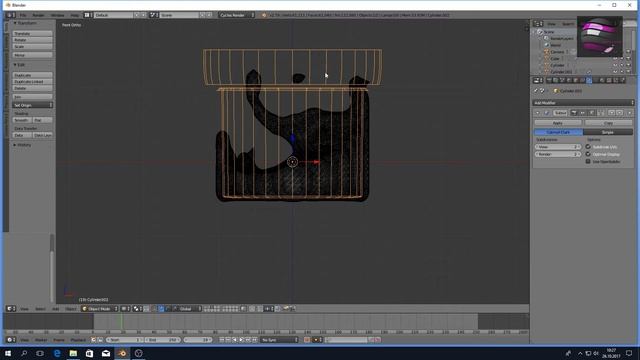The height and width of the screenshot is (360, 640).
Task: Set shading to Flat
Action: (x=42, y=120)
